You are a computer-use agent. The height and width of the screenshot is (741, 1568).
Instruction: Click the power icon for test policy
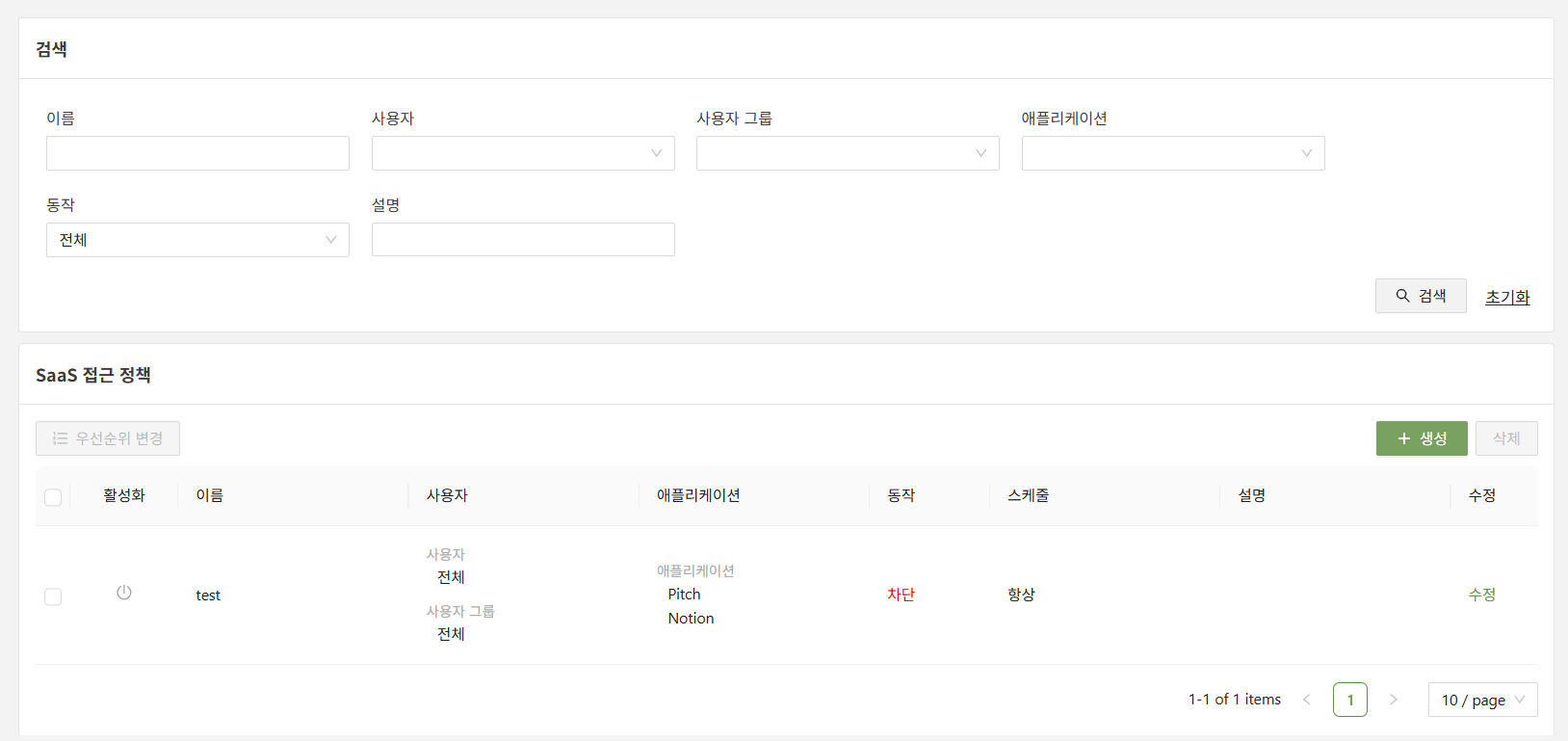pyautogui.click(x=124, y=593)
